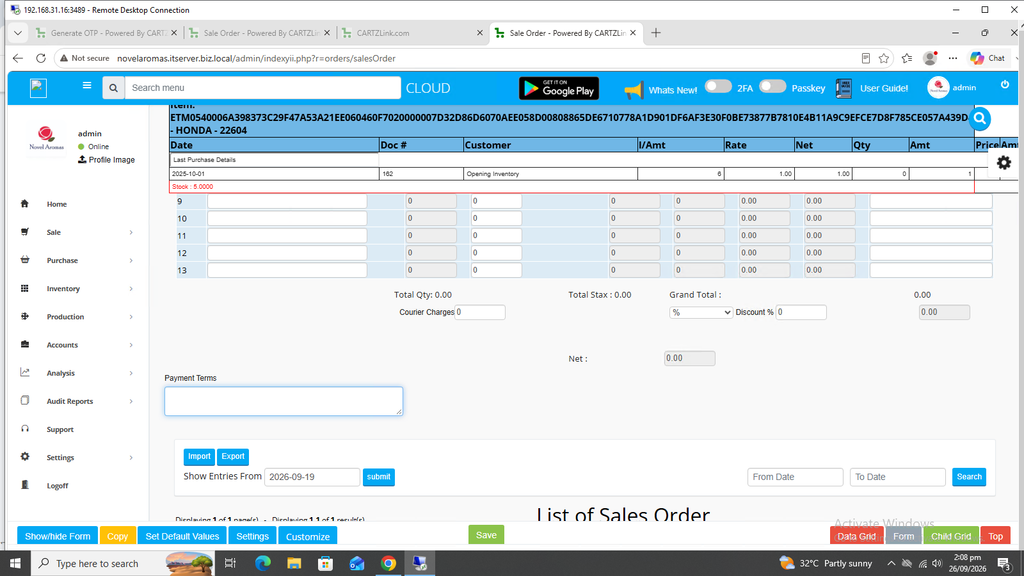Open Microsoft Edge from the taskbar
Screen dimensions: 1024x576
click(263, 563)
